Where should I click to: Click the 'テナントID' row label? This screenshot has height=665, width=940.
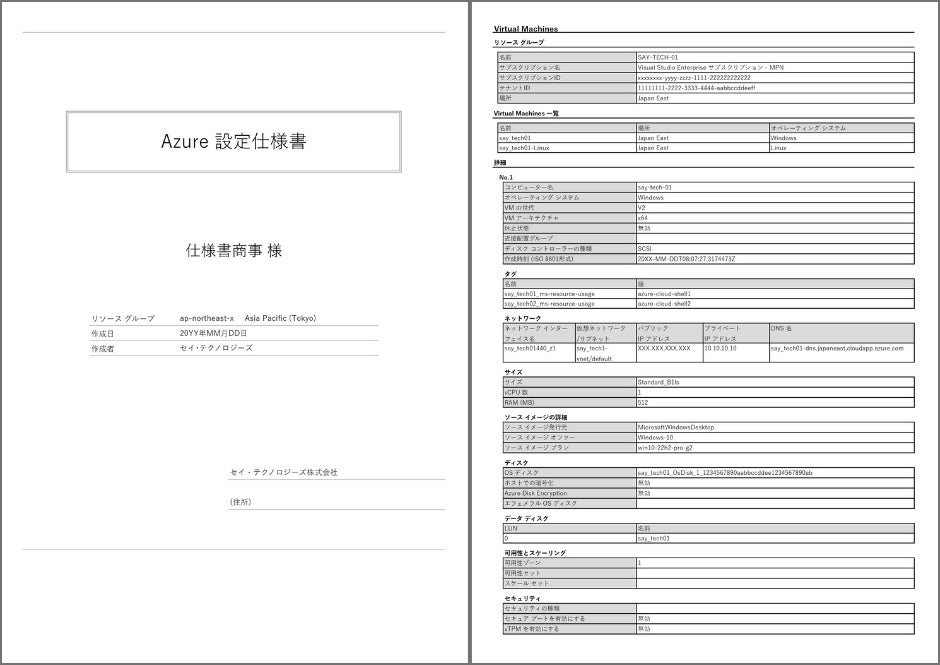pos(515,88)
